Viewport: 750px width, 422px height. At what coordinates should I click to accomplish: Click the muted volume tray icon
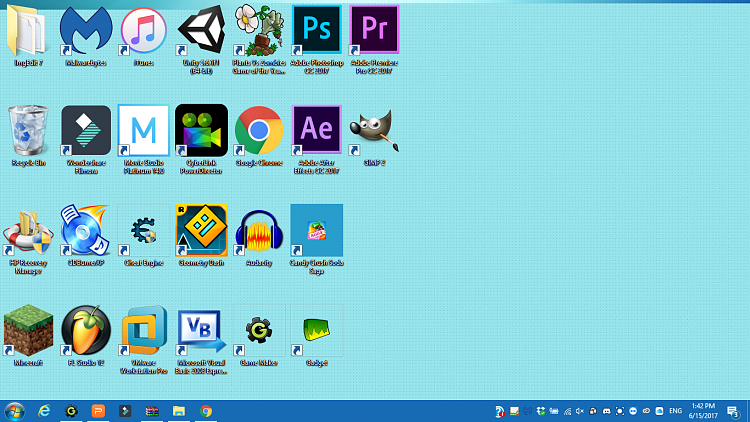(x=580, y=411)
